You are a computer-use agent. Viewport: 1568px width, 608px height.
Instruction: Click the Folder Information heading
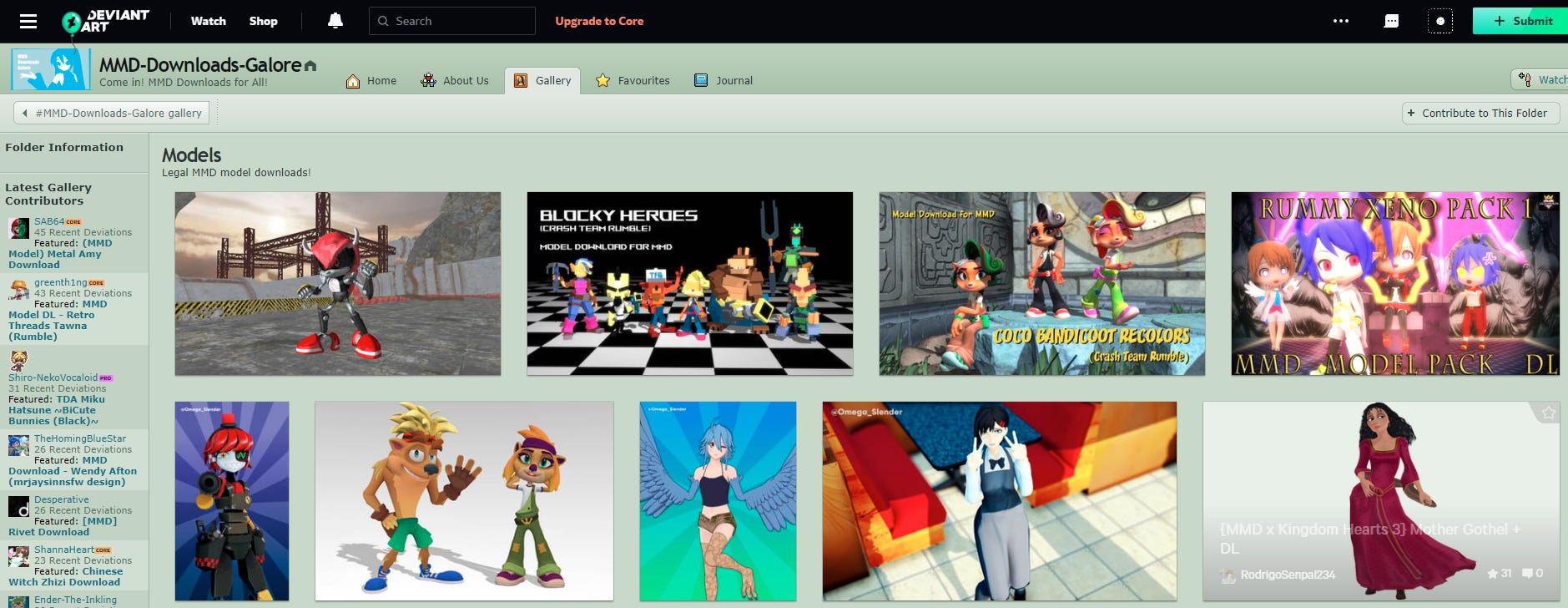[x=64, y=147]
